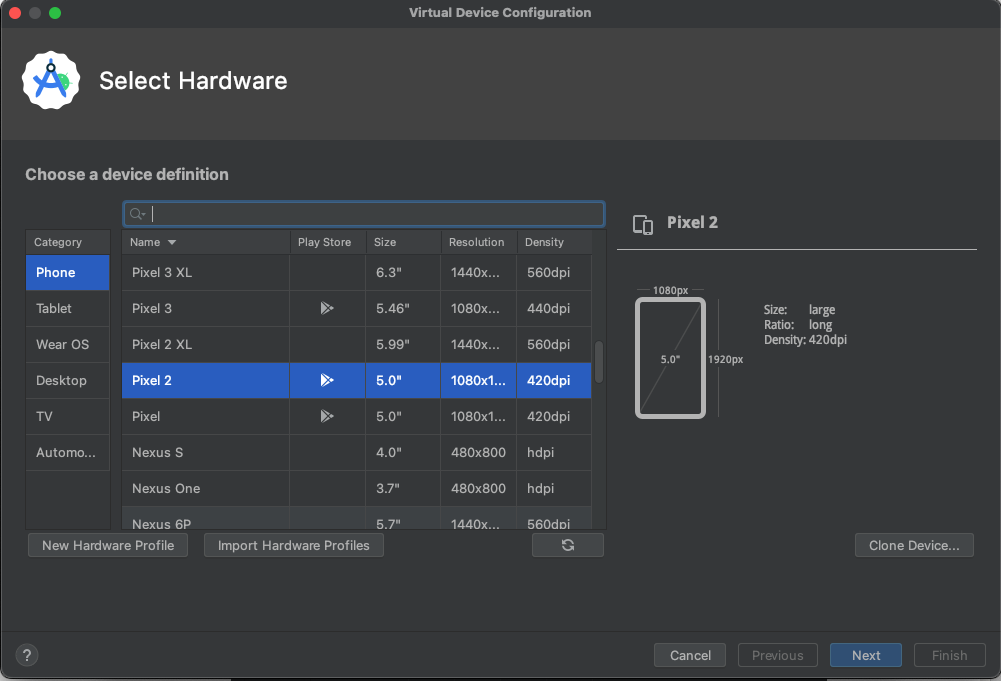The image size is (1001, 681).
Task: Select the Pixel 2 device name
Action: [x=152, y=380]
